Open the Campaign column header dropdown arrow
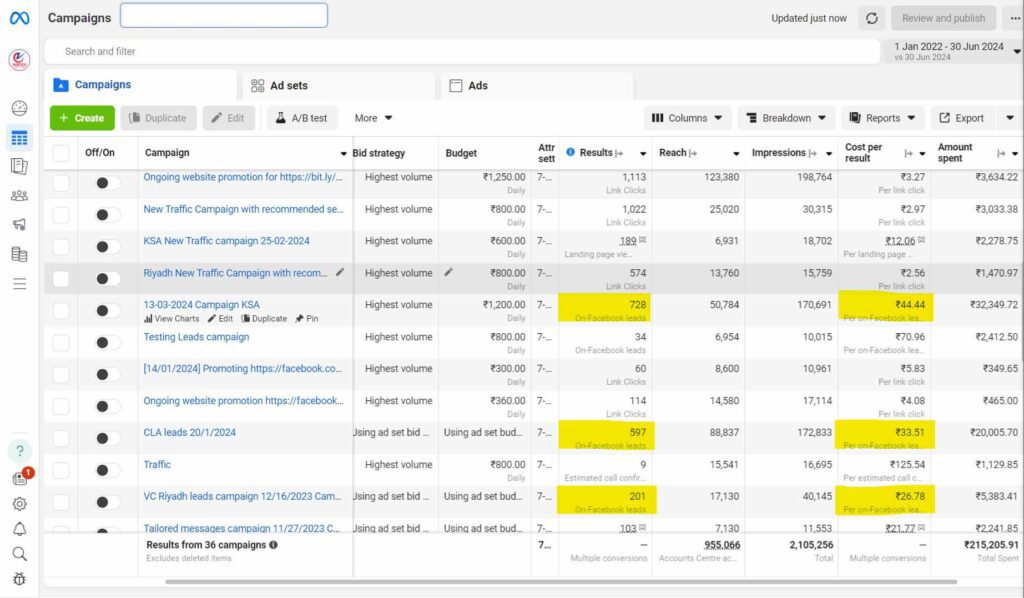Screen dimensions: 1024x598 (344, 153)
